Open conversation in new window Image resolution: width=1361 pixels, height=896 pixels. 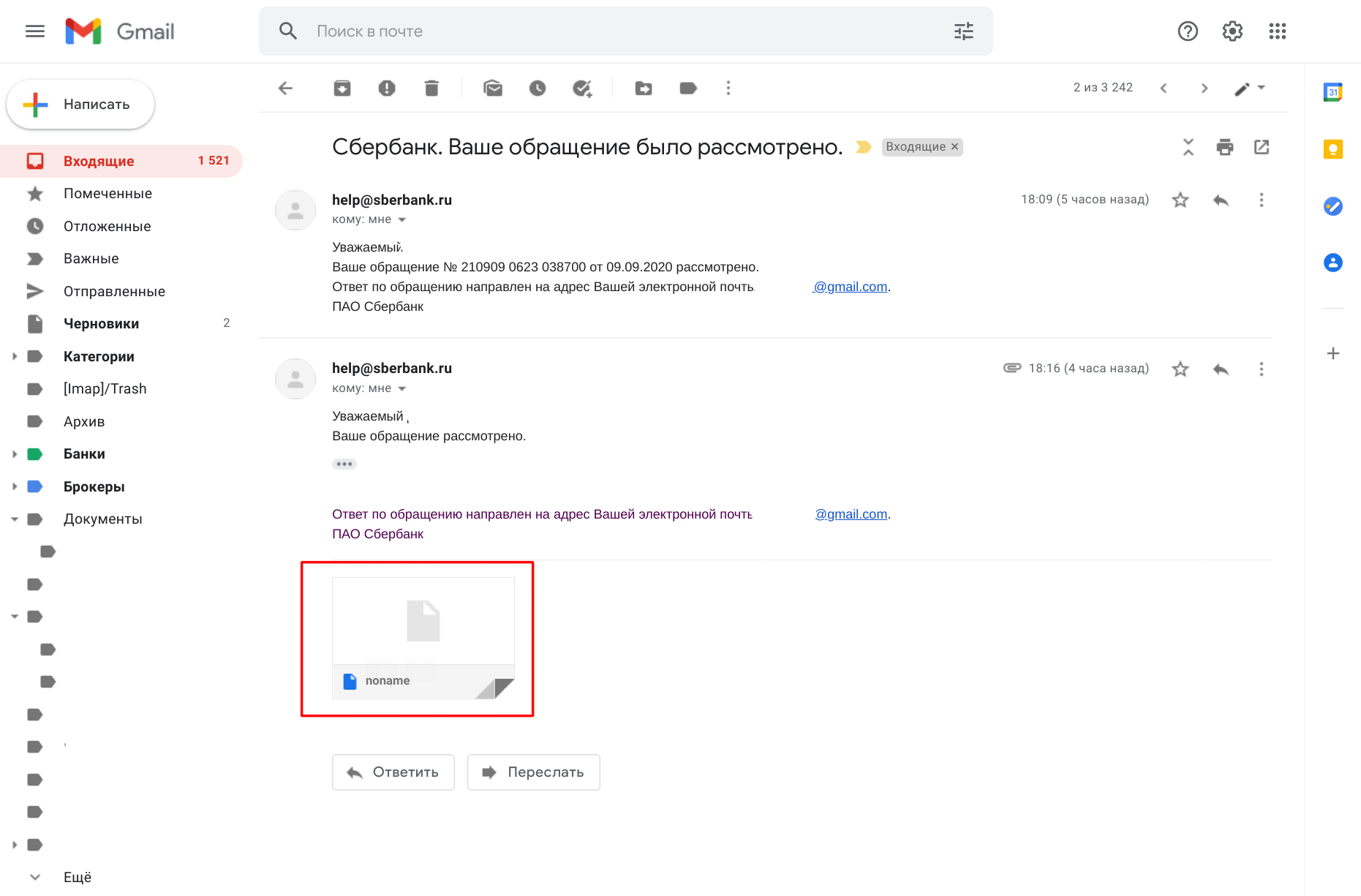click(x=1262, y=147)
